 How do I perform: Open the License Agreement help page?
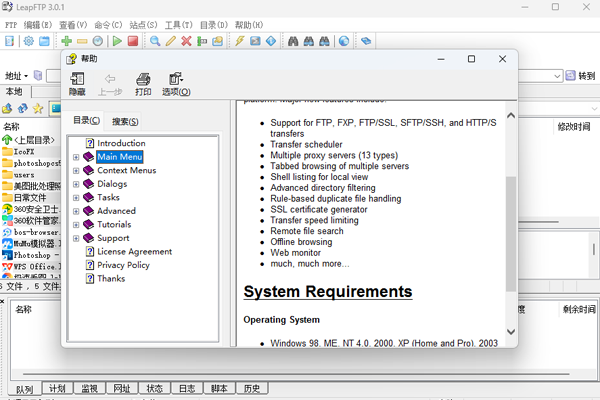(134, 252)
